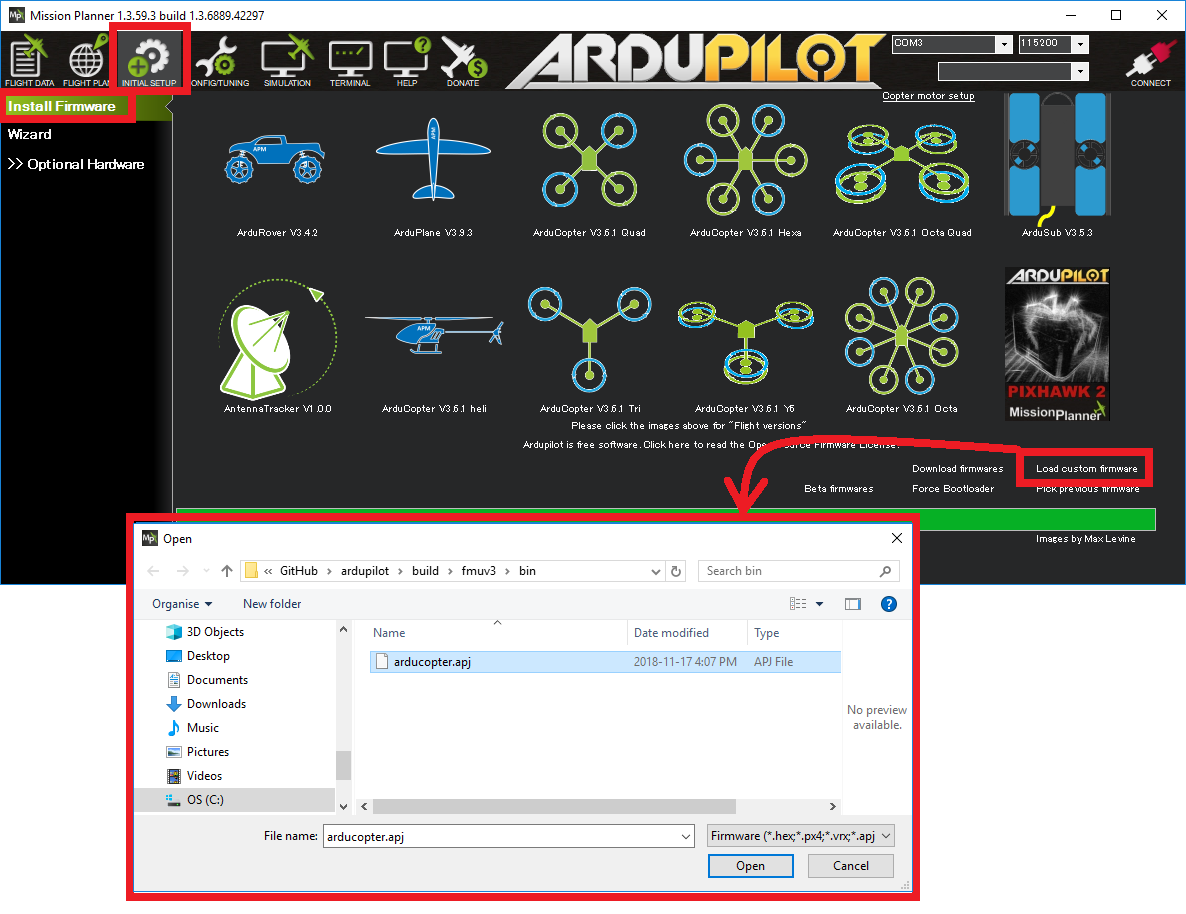Click the Search bin input field
Screen dimensions: 1186x914
790,571
